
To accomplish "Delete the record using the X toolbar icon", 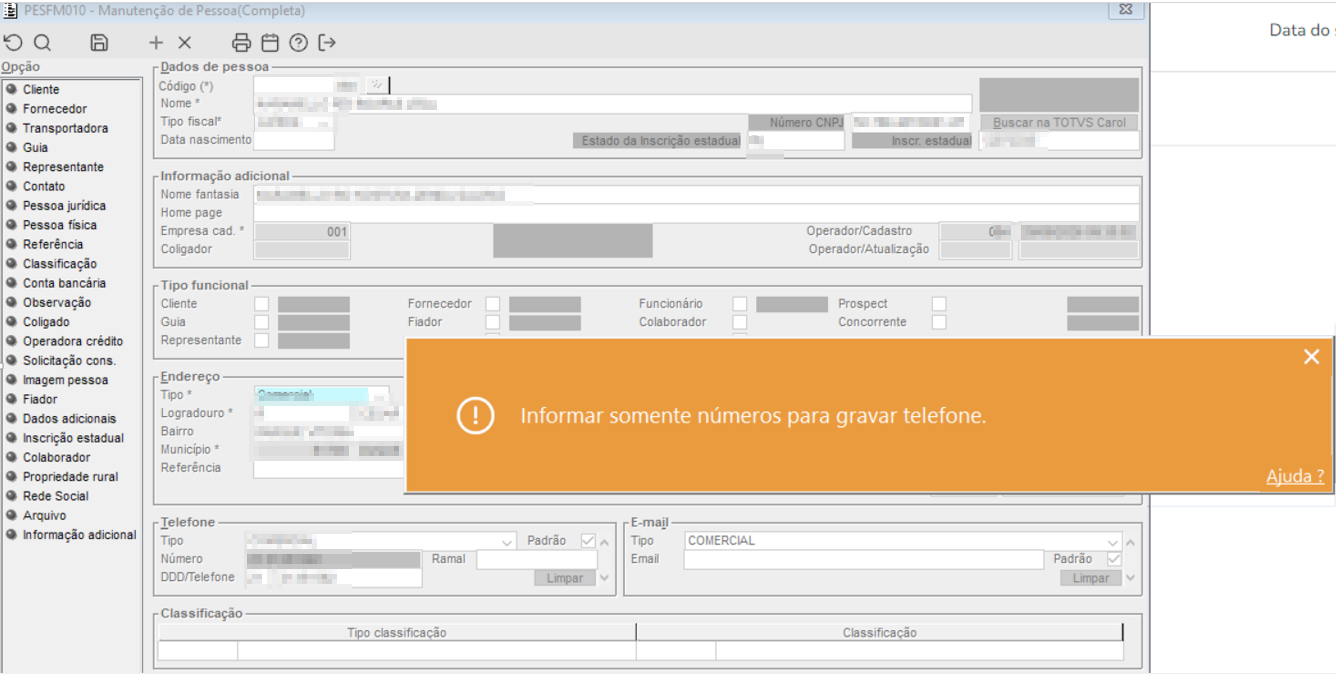I will [x=185, y=43].
